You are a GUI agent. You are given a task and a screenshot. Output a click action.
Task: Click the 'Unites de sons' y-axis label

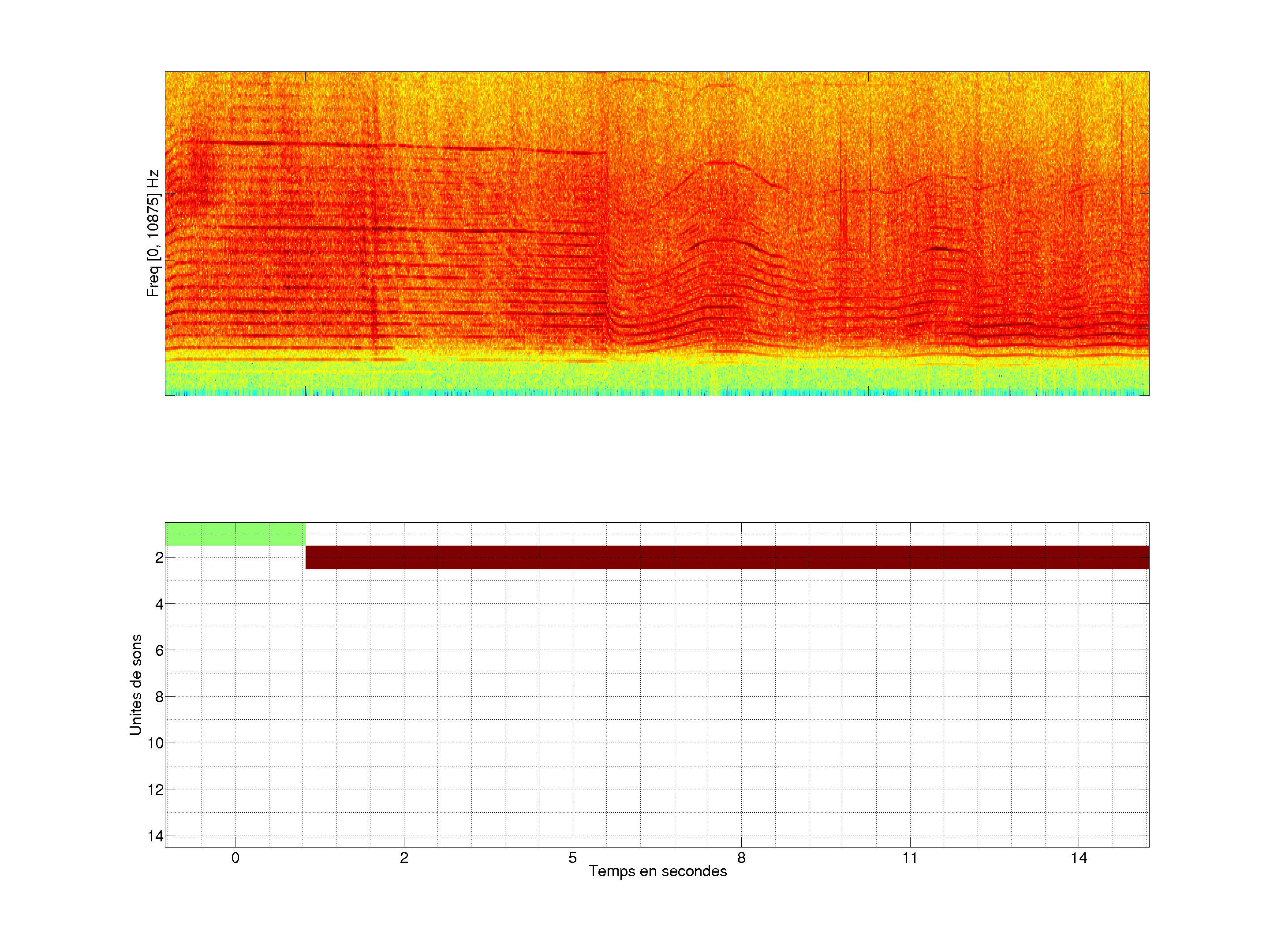pos(136,684)
